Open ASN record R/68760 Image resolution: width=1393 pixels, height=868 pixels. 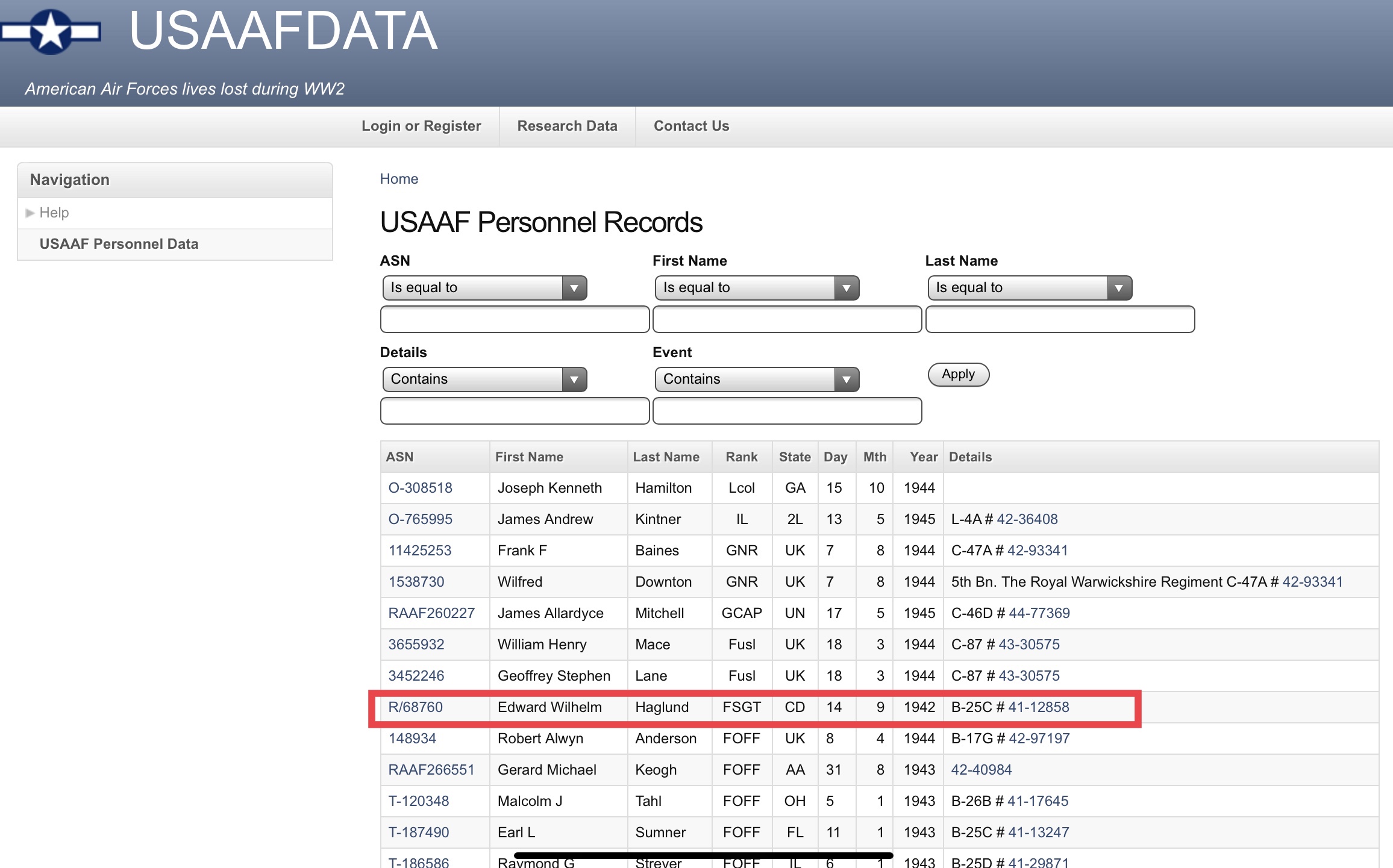pos(415,707)
